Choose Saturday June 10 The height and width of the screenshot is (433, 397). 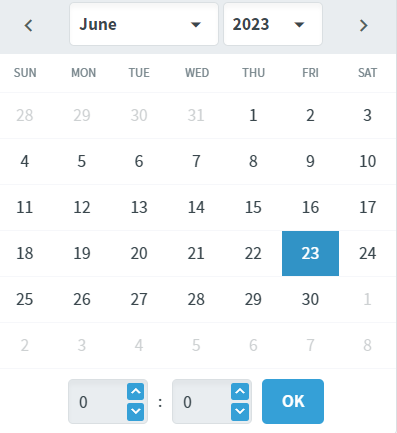point(368,161)
